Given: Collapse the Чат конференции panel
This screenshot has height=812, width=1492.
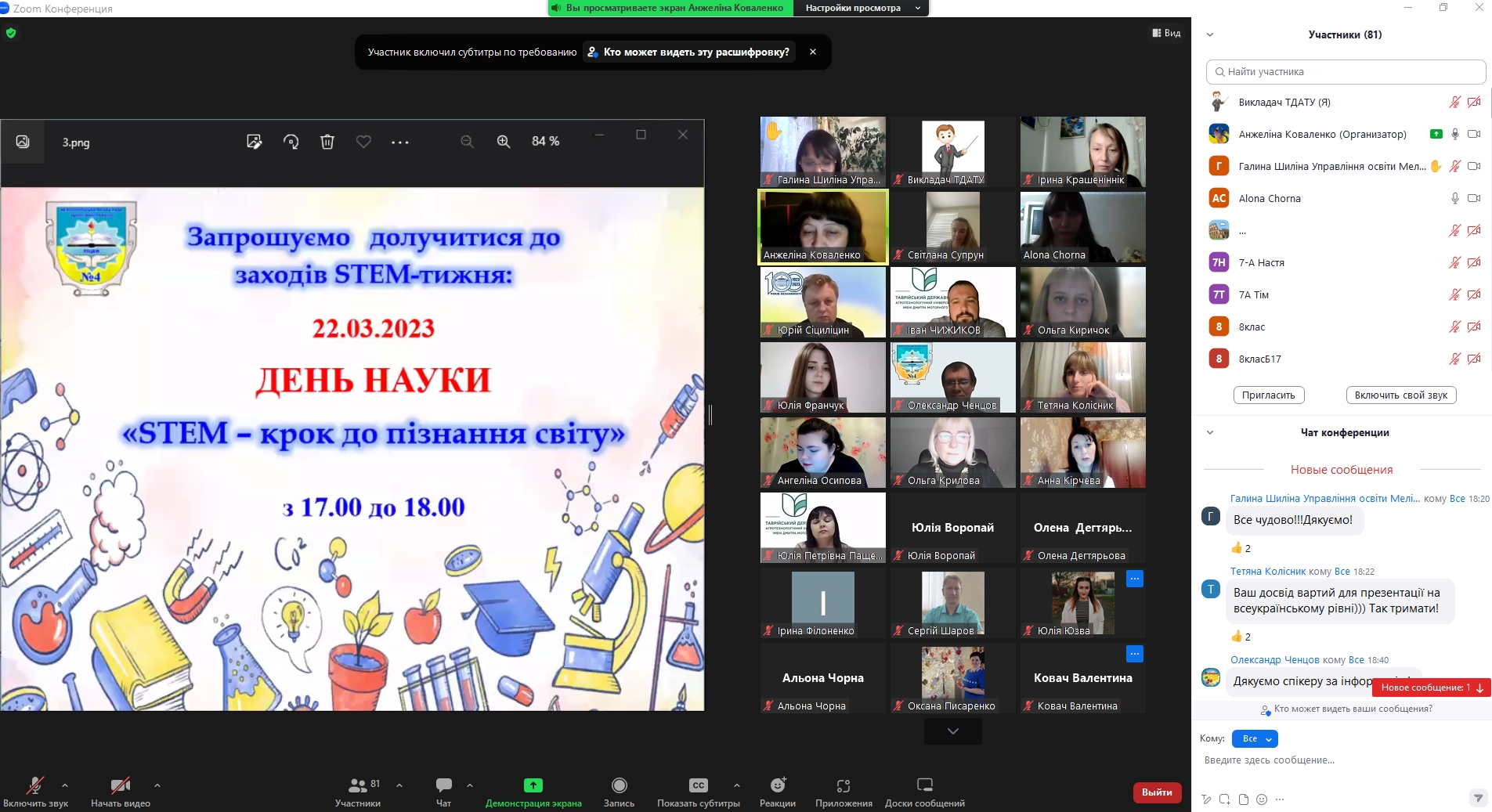Looking at the screenshot, I should tap(1210, 432).
